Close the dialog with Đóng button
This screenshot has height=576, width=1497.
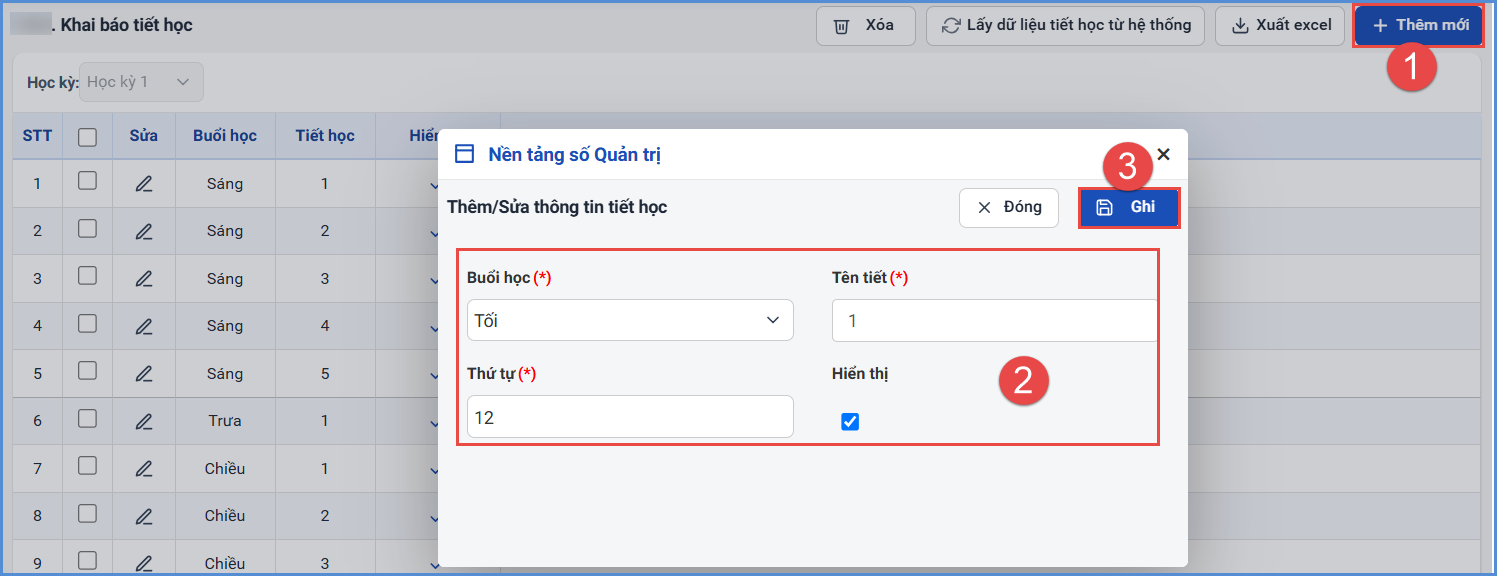pyautogui.click(x=1009, y=208)
